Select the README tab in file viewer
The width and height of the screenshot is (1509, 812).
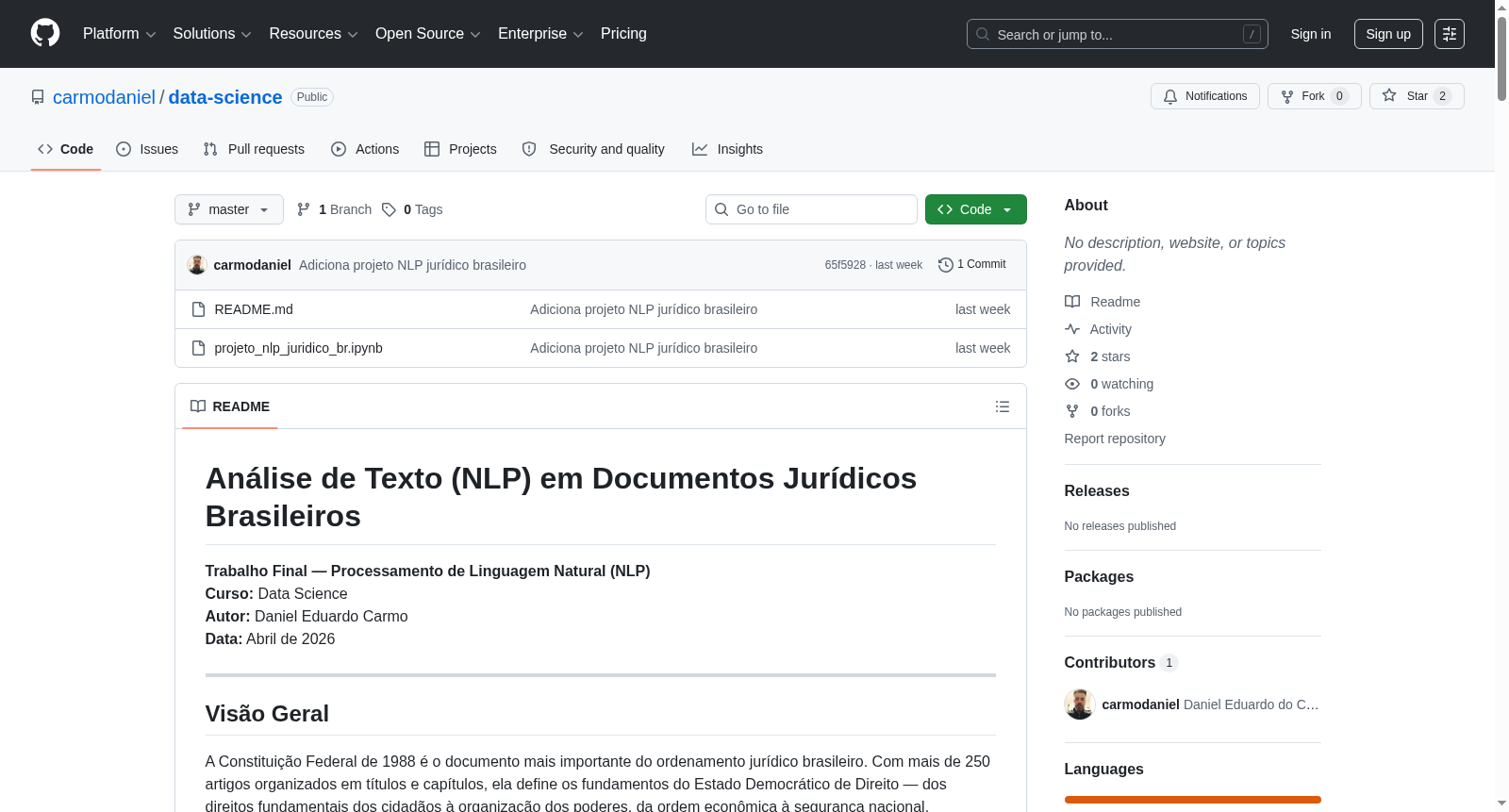(230, 406)
